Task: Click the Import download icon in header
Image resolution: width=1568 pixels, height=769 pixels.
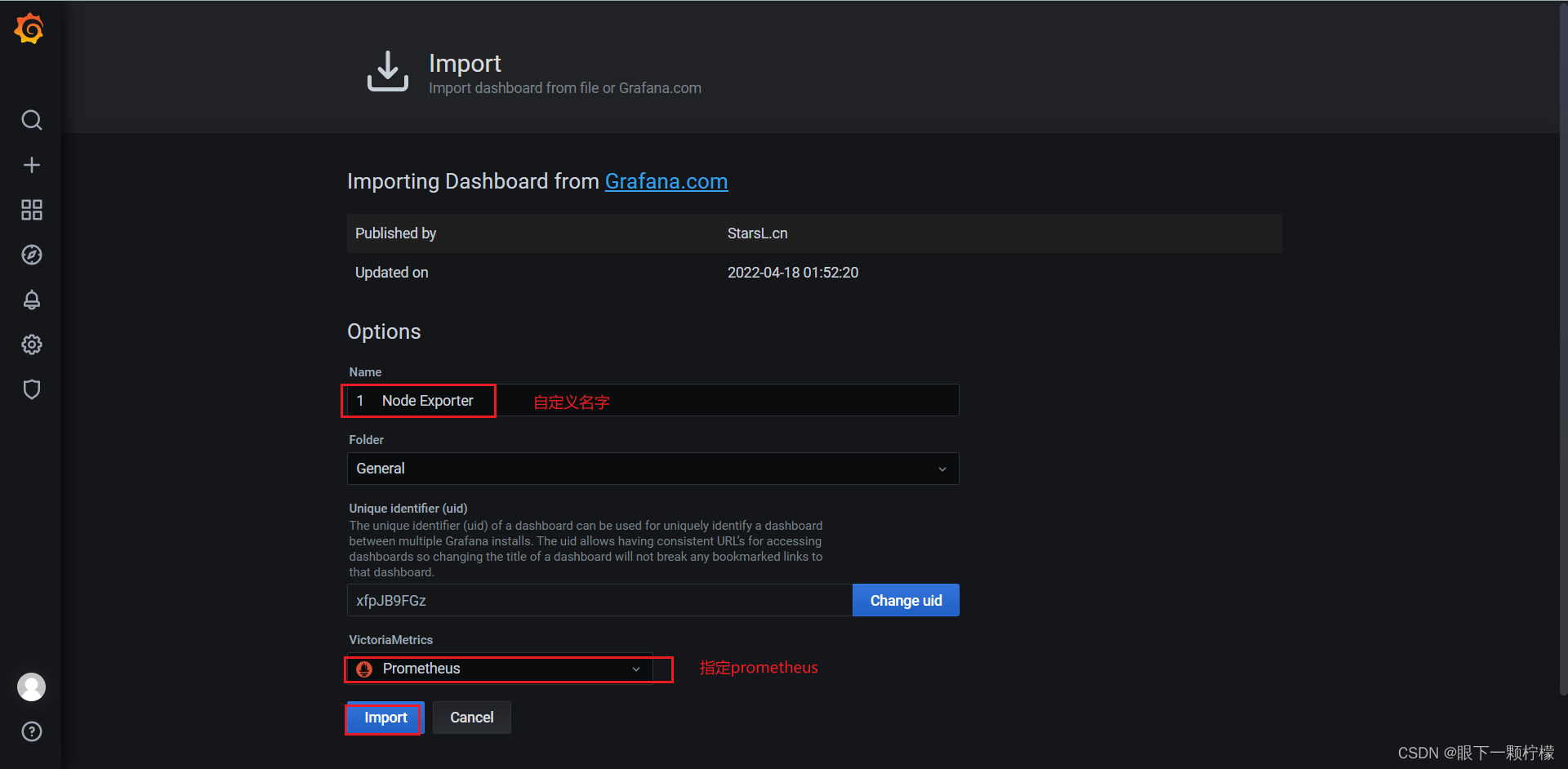Action: (x=387, y=72)
